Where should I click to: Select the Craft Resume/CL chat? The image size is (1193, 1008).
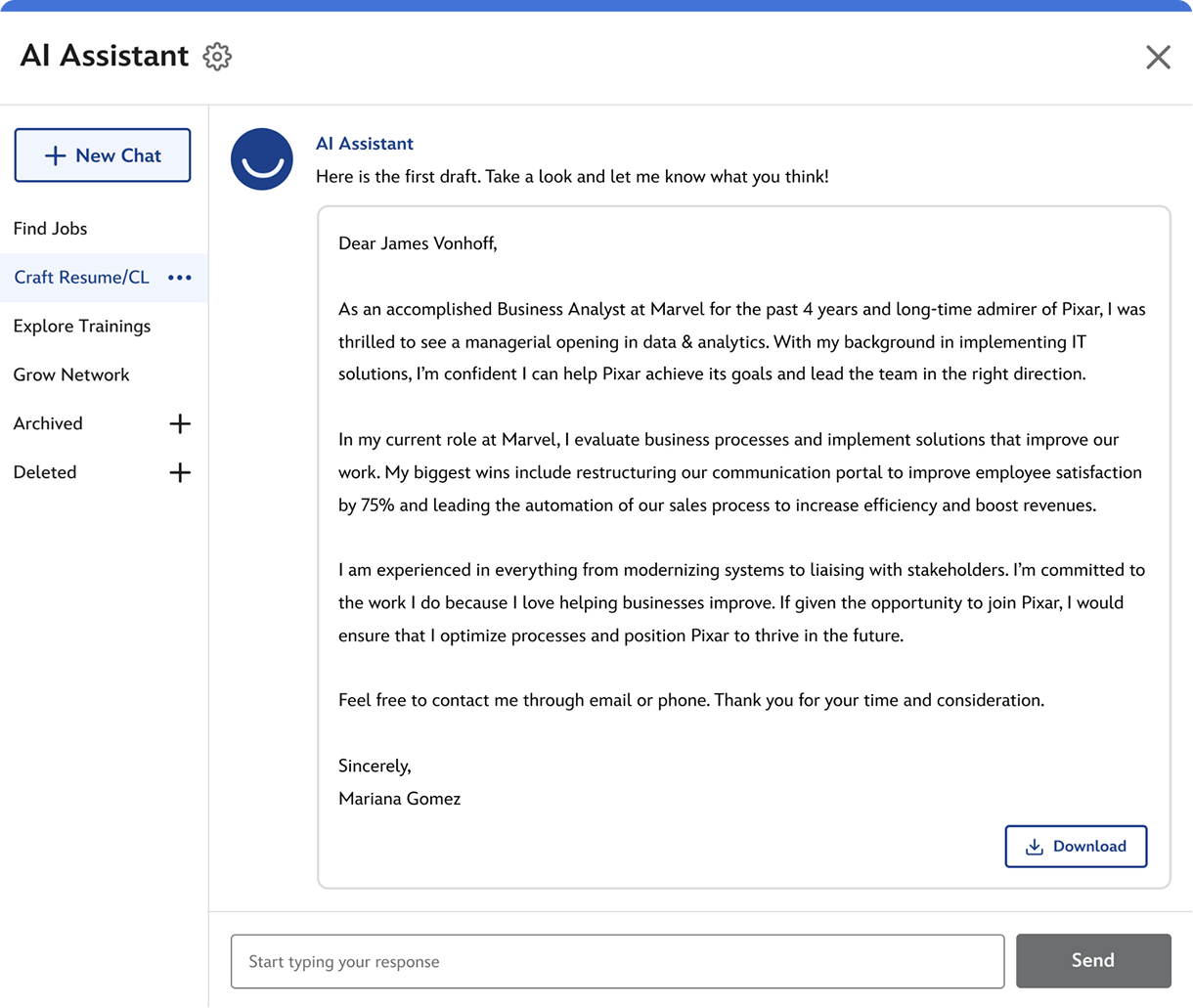[82, 278]
